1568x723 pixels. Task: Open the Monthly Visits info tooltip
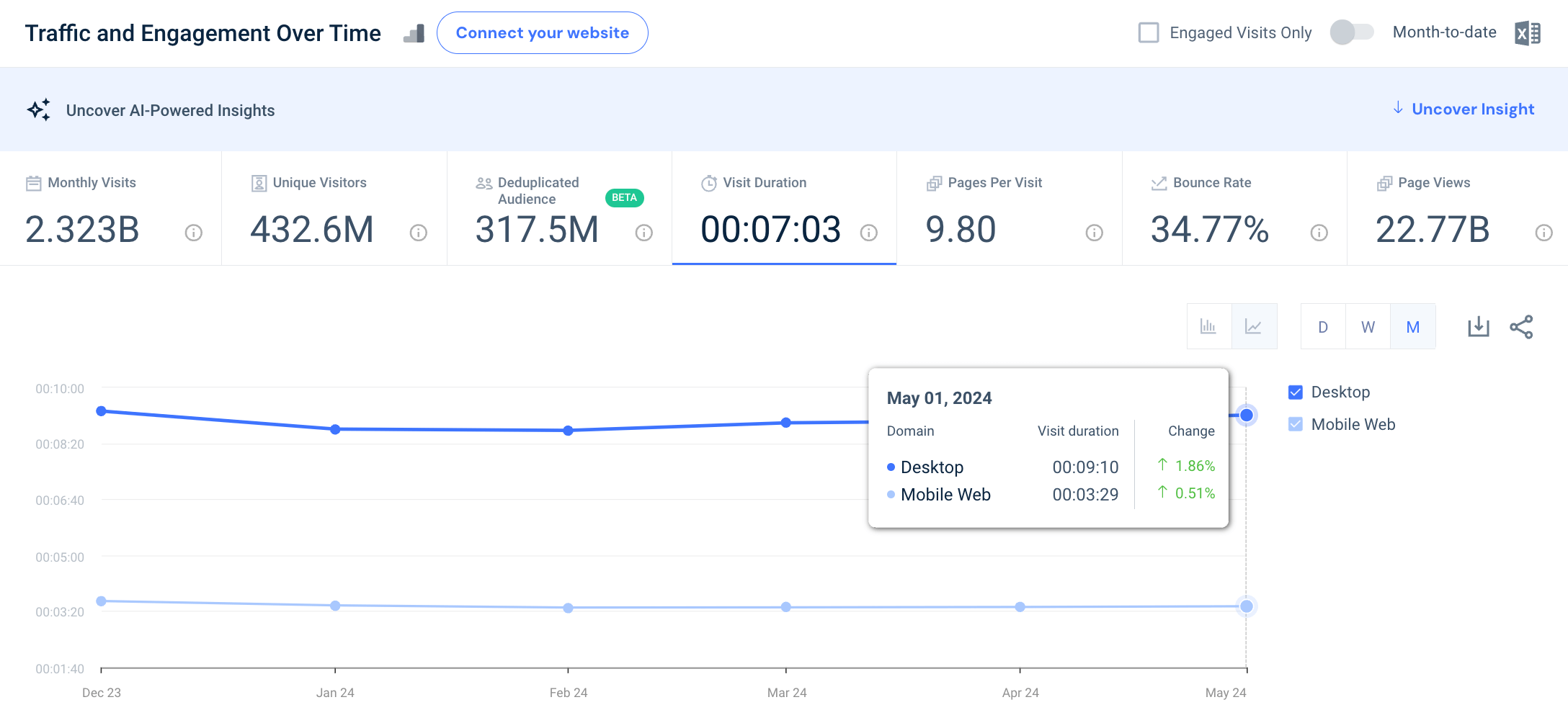click(x=192, y=233)
